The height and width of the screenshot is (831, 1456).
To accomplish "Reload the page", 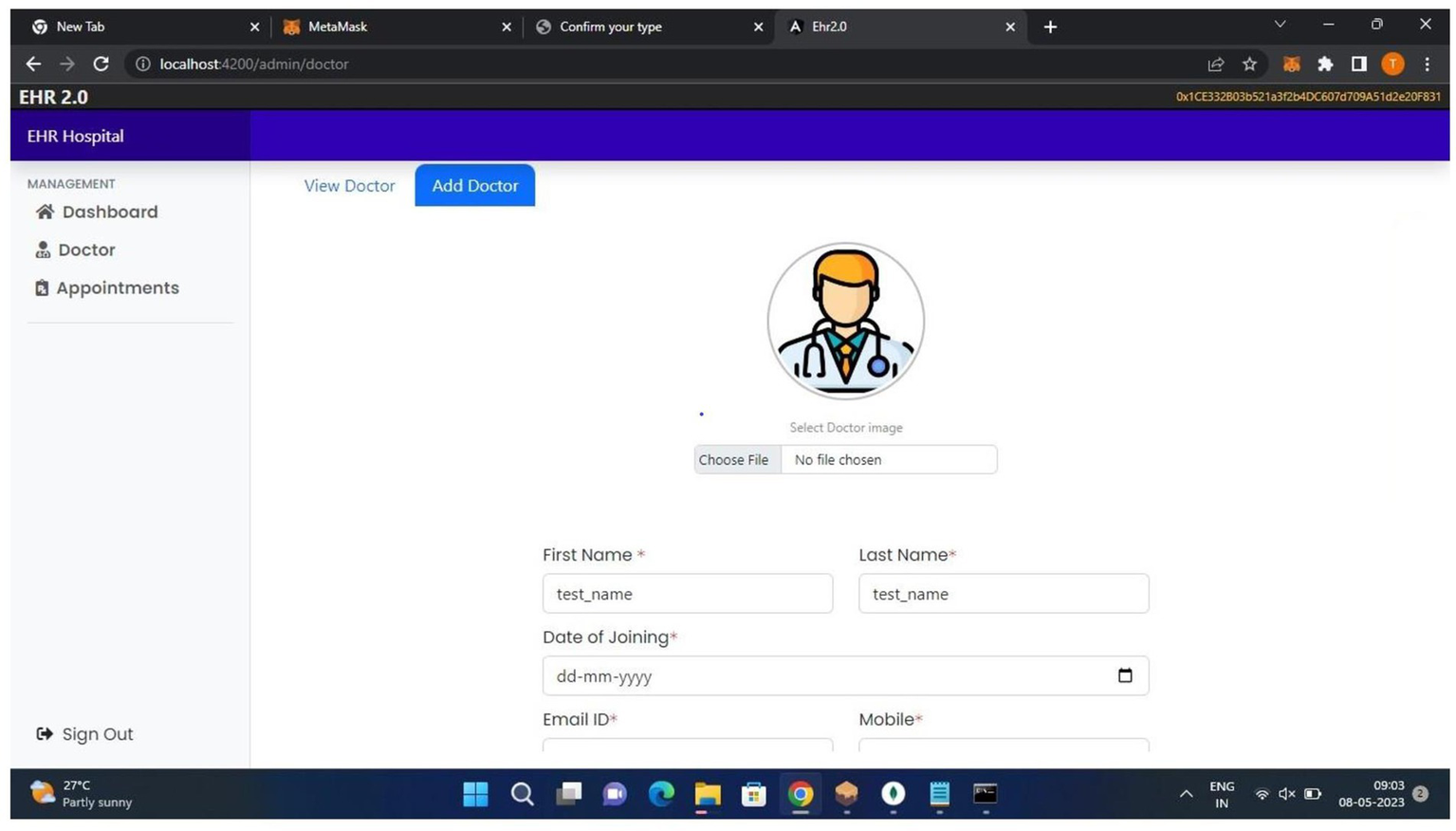I will click(x=101, y=65).
